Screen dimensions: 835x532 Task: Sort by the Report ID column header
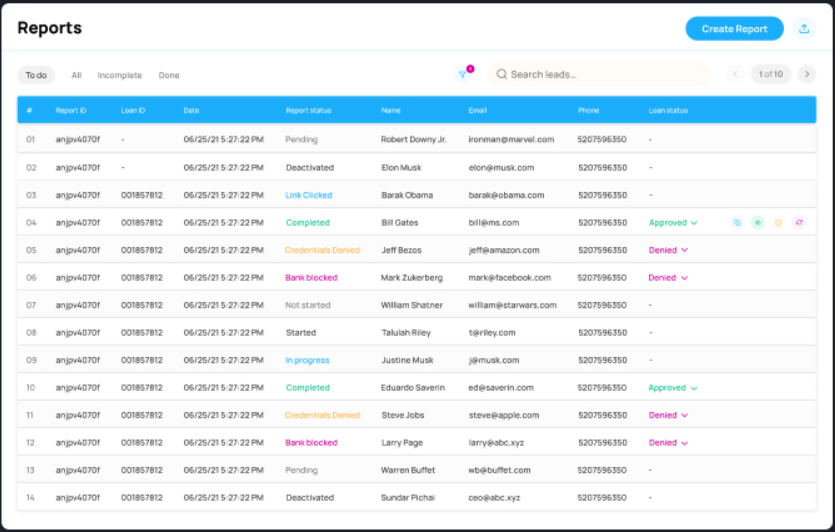point(71,110)
